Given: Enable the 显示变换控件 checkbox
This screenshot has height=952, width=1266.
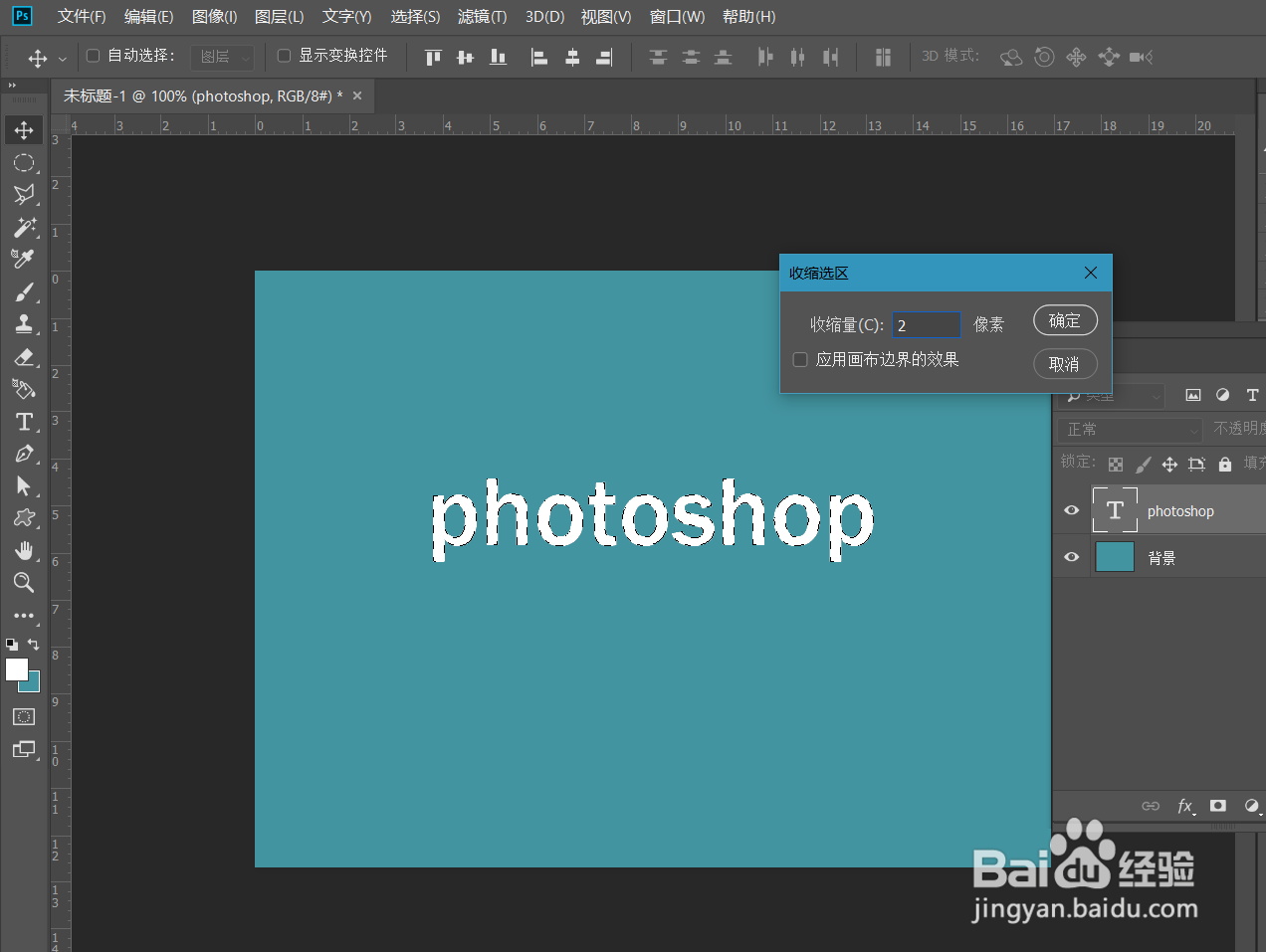Looking at the screenshot, I should (x=284, y=56).
